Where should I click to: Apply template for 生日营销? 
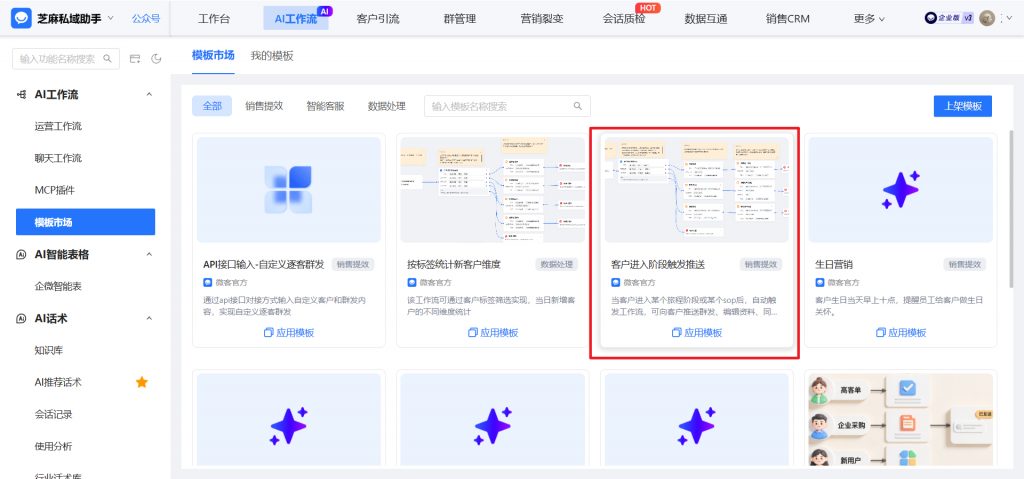coord(901,333)
